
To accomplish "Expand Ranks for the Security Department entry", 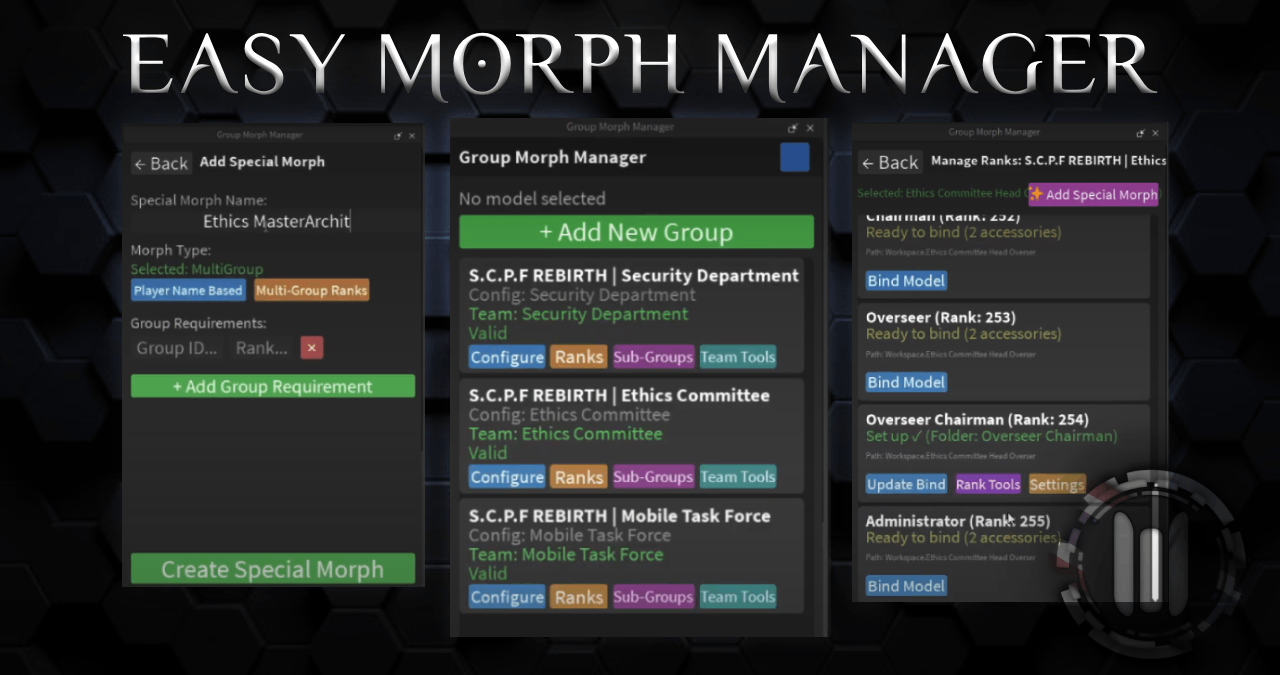I will (578, 357).
